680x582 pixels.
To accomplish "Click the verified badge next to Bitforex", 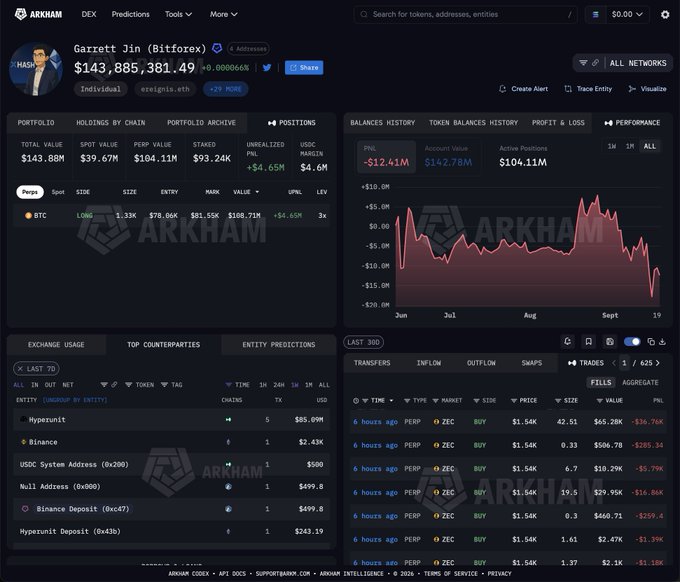I will [217, 48].
